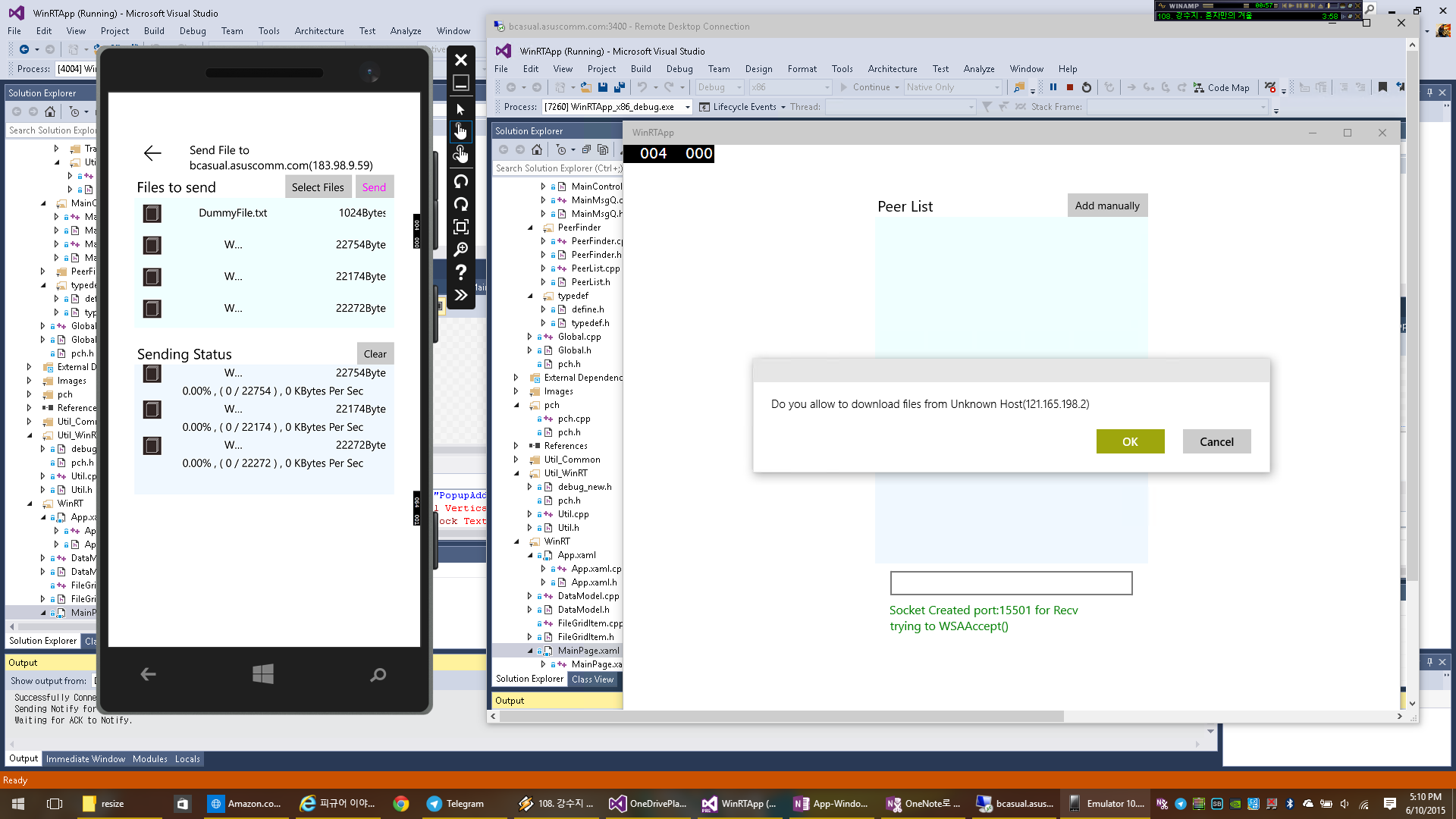Click the Break All (pause) debug icon

(x=1053, y=87)
